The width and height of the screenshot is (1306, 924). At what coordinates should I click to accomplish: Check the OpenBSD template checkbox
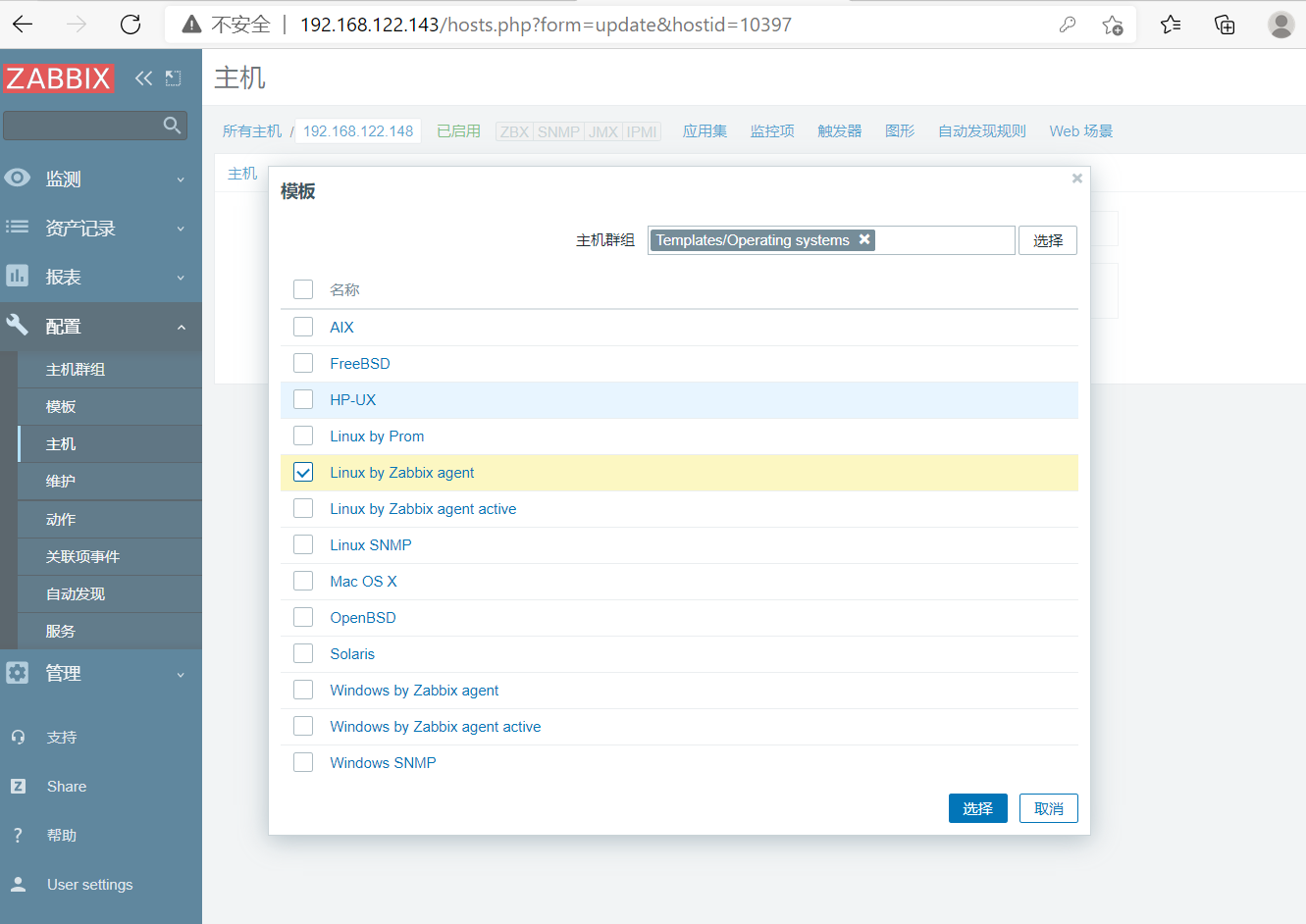pos(303,617)
